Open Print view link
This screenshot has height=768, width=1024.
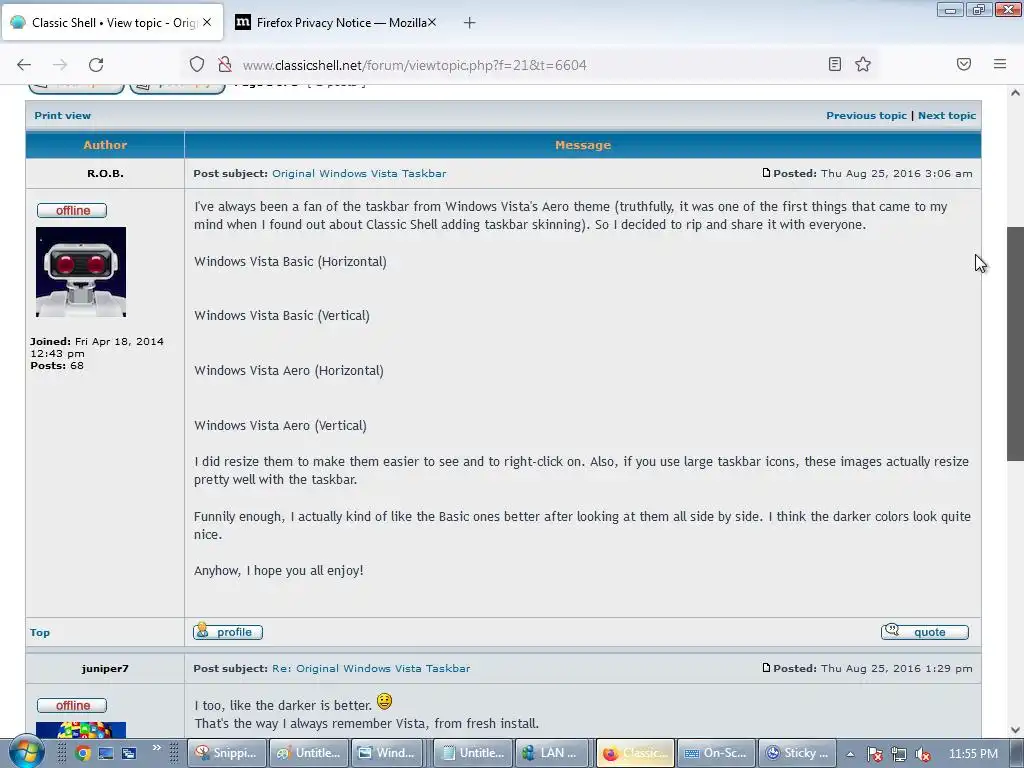(x=63, y=116)
